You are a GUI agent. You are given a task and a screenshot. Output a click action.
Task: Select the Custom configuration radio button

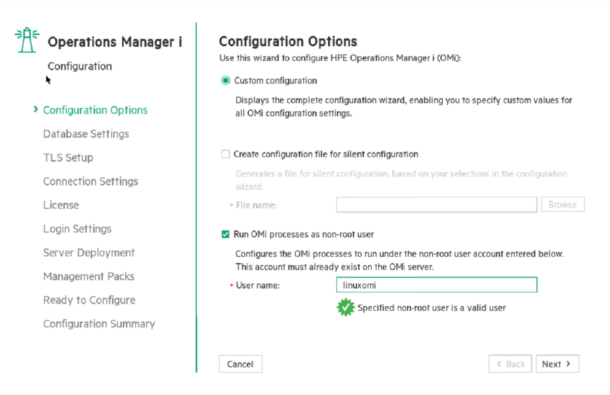225,81
